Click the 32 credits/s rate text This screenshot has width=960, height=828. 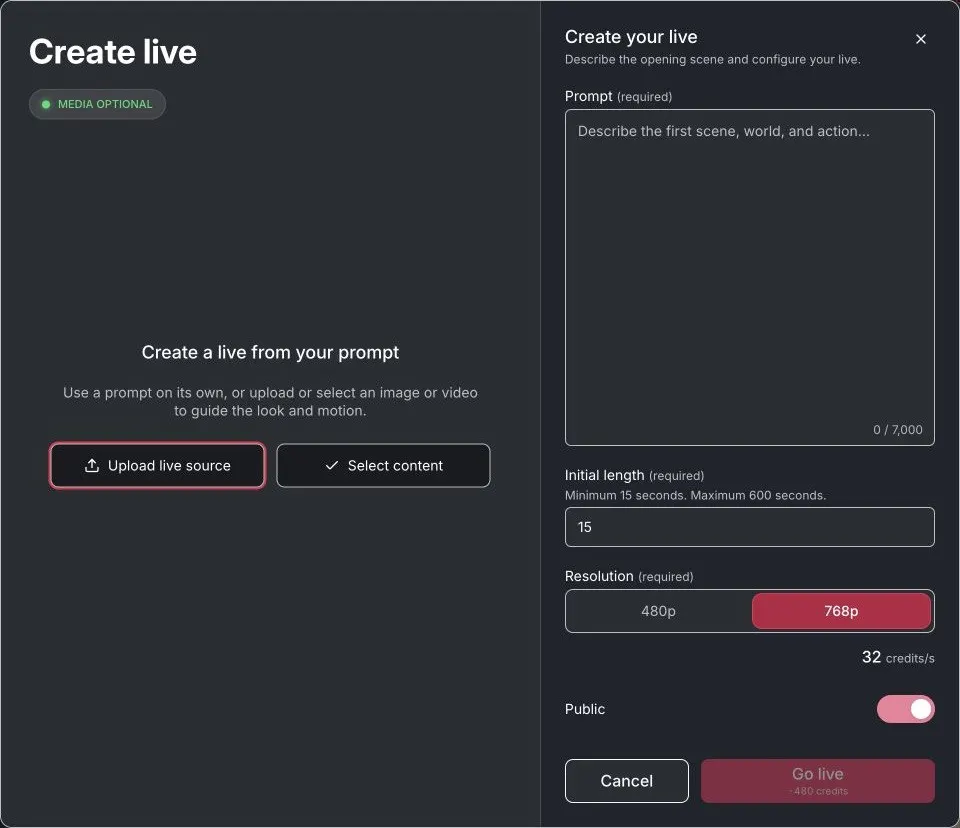pos(898,658)
